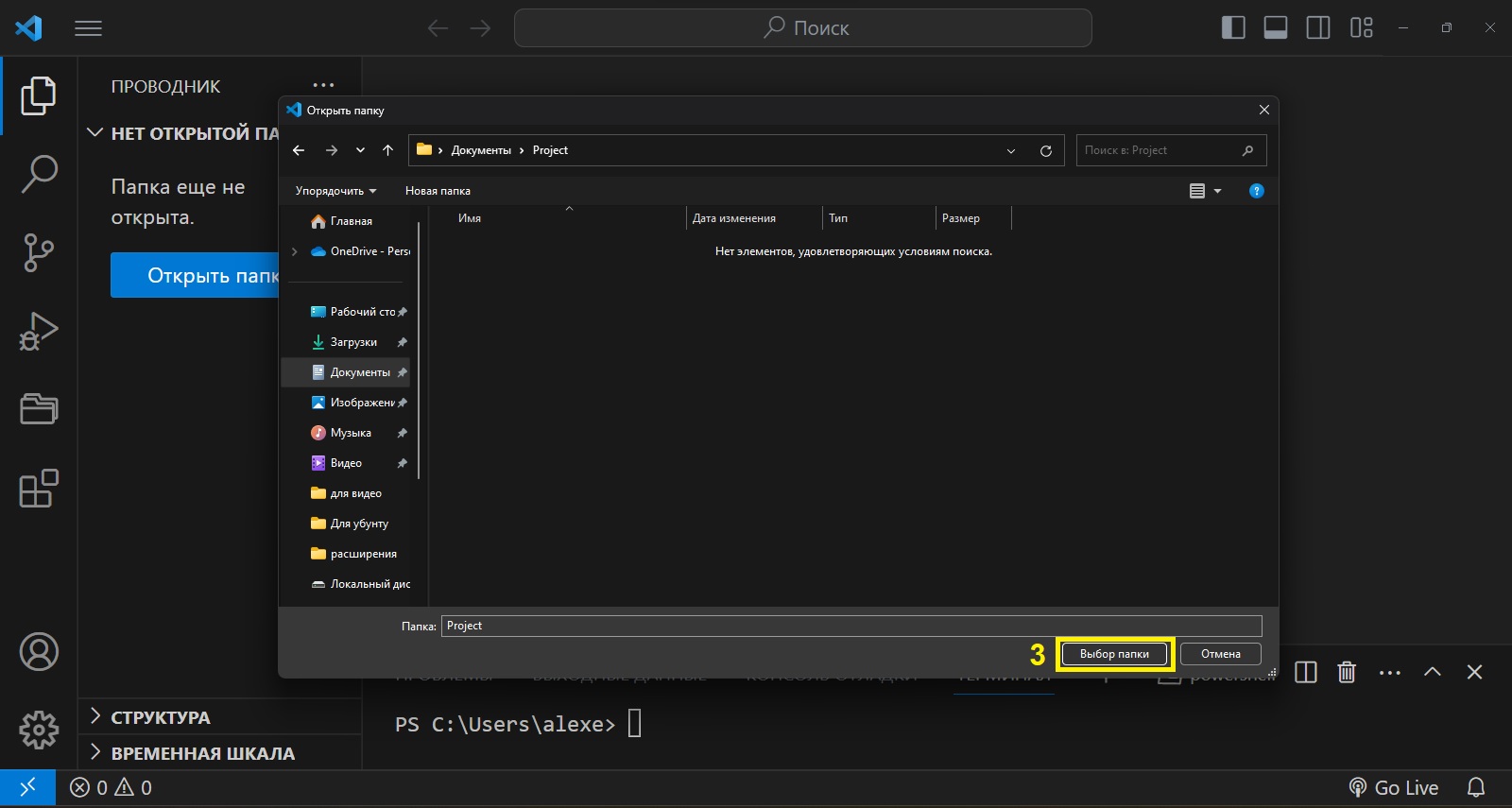1512x808 pixels.
Task: Open help with the blue question icon
Action: [x=1256, y=191]
